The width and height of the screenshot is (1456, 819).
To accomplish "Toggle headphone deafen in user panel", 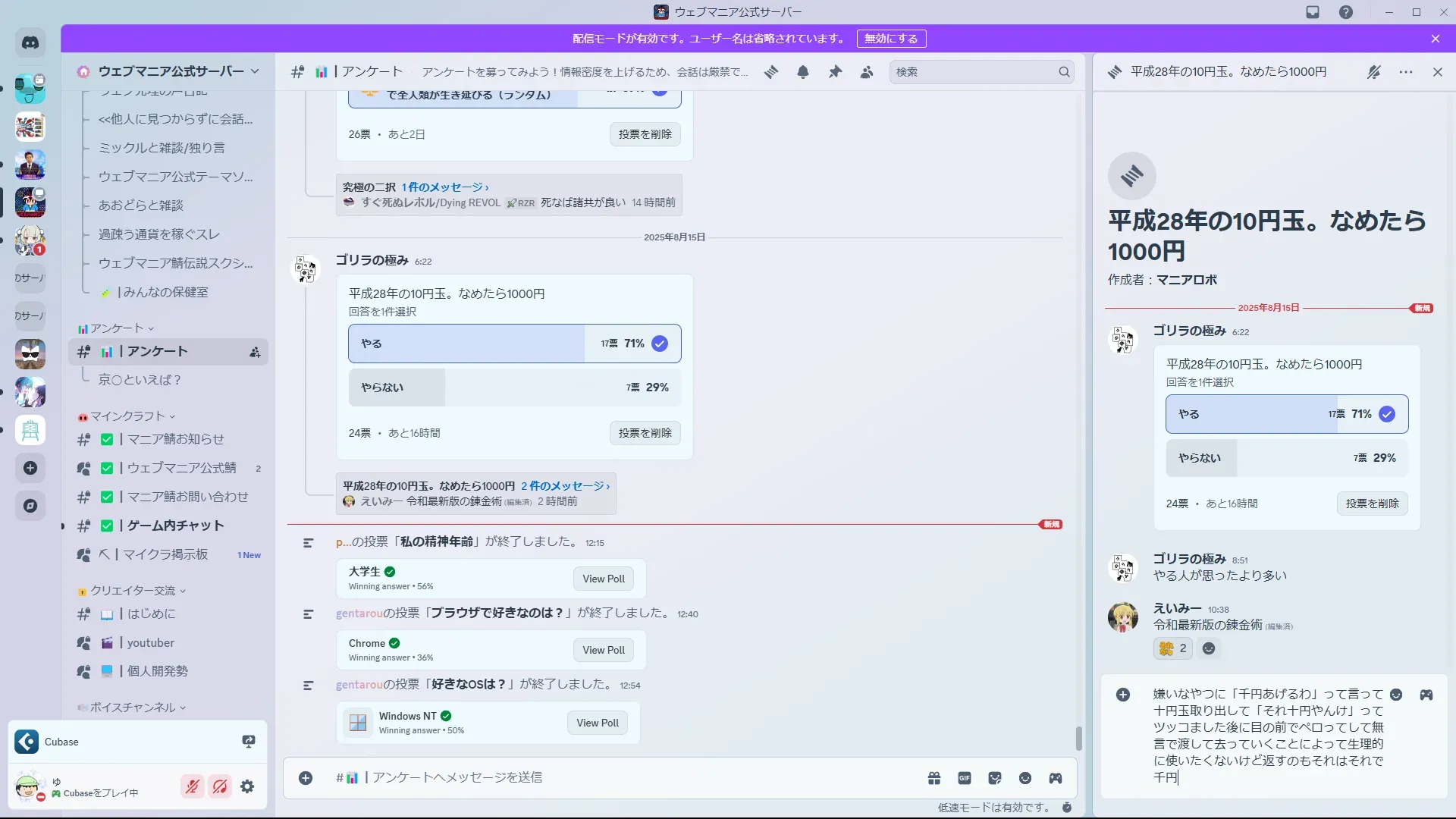I will 220,787.
